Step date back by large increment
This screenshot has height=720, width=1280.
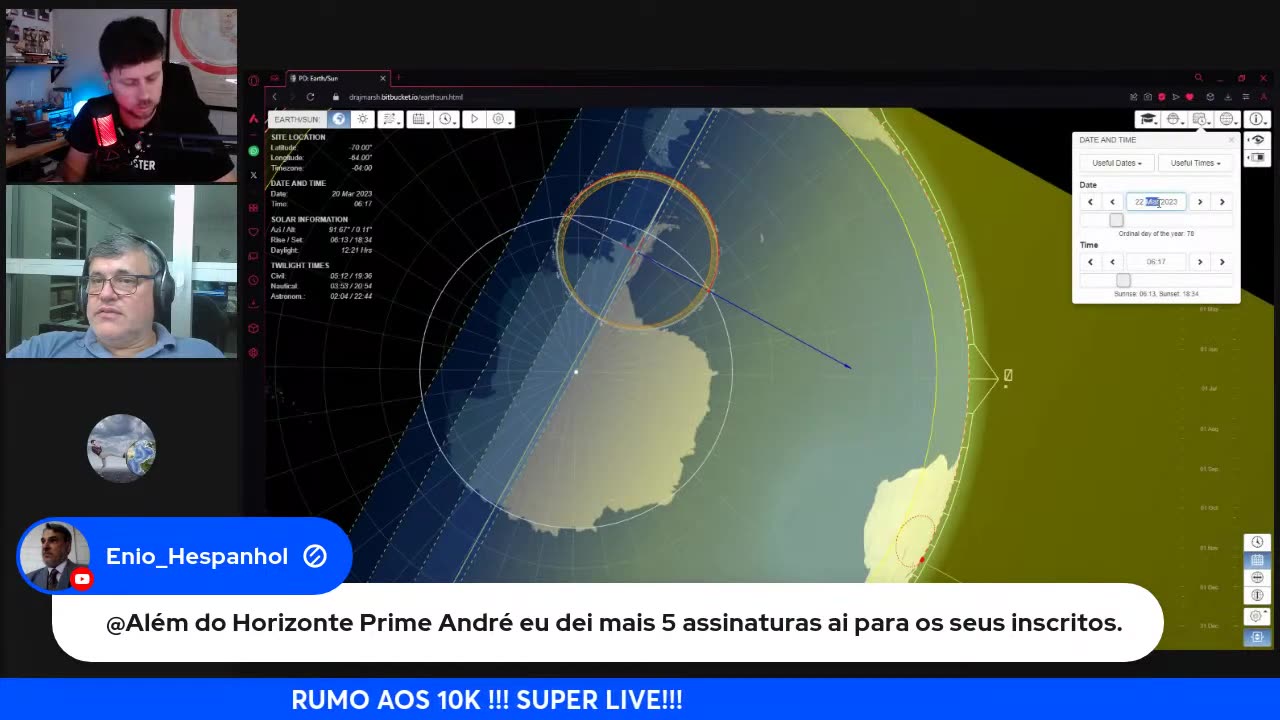(x=1090, y=202)
